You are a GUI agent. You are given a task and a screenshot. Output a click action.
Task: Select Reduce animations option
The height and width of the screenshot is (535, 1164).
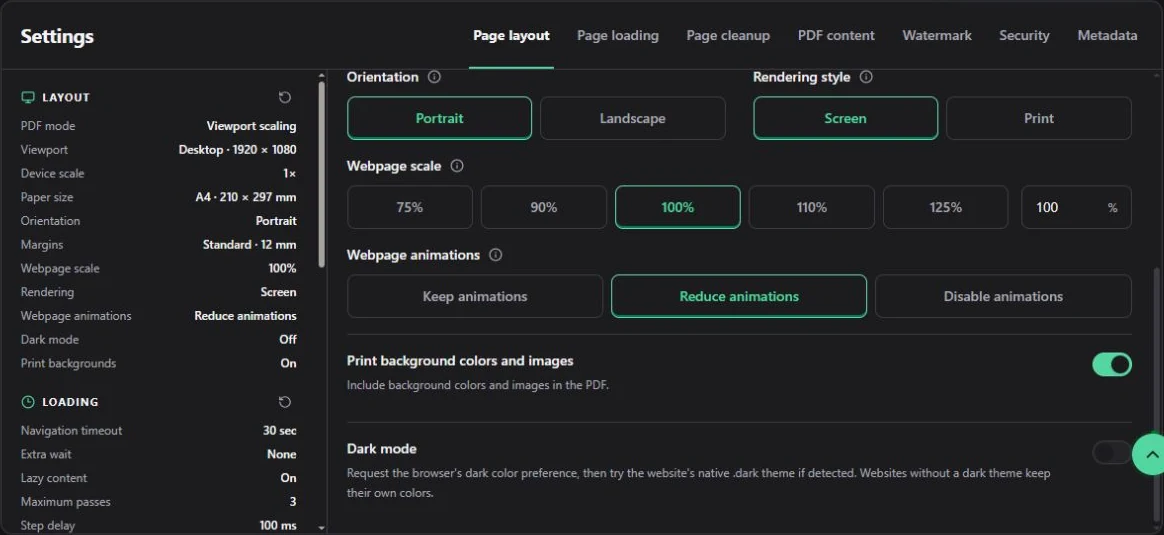click(x=739, y=296)
